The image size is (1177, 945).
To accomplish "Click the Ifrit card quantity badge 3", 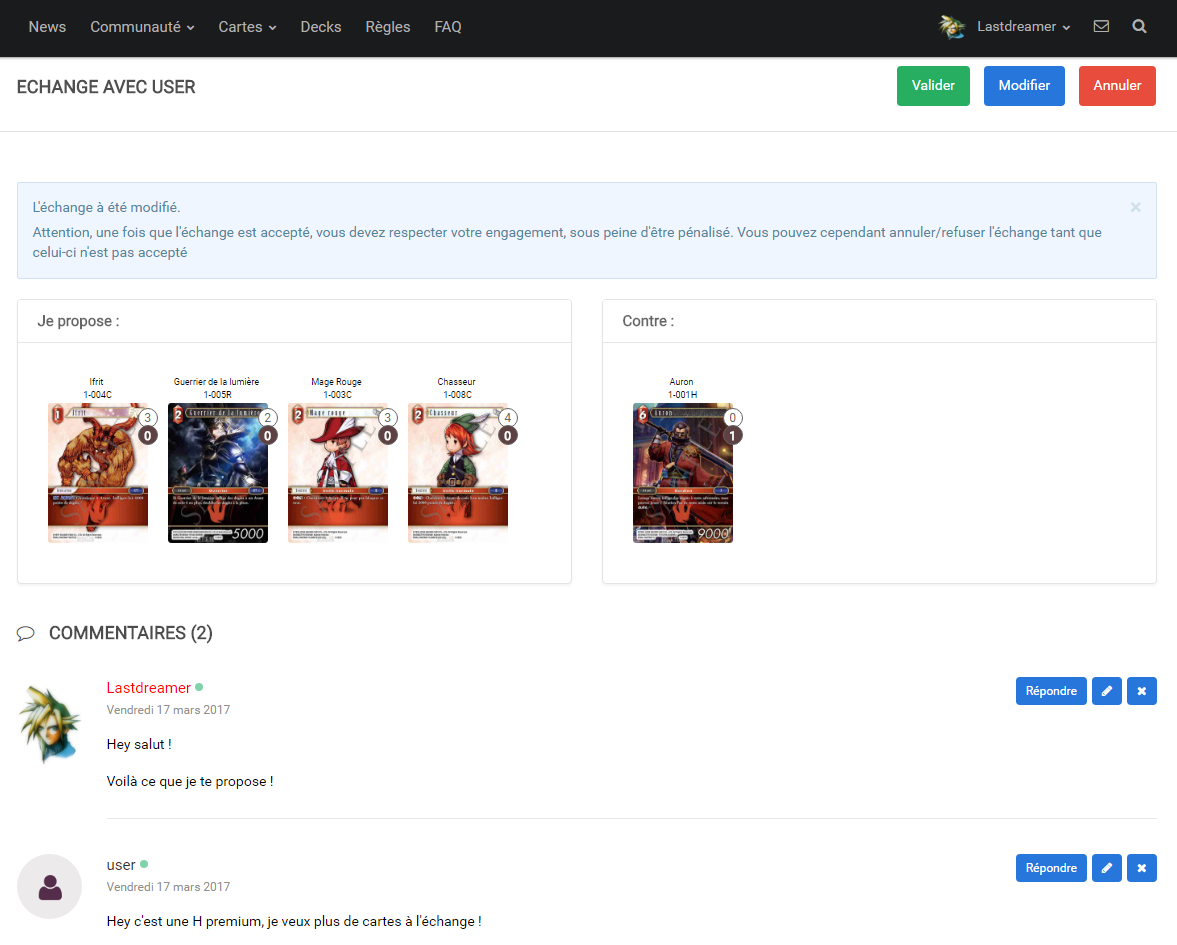I will pyautogui.click(x=147, y=418).
